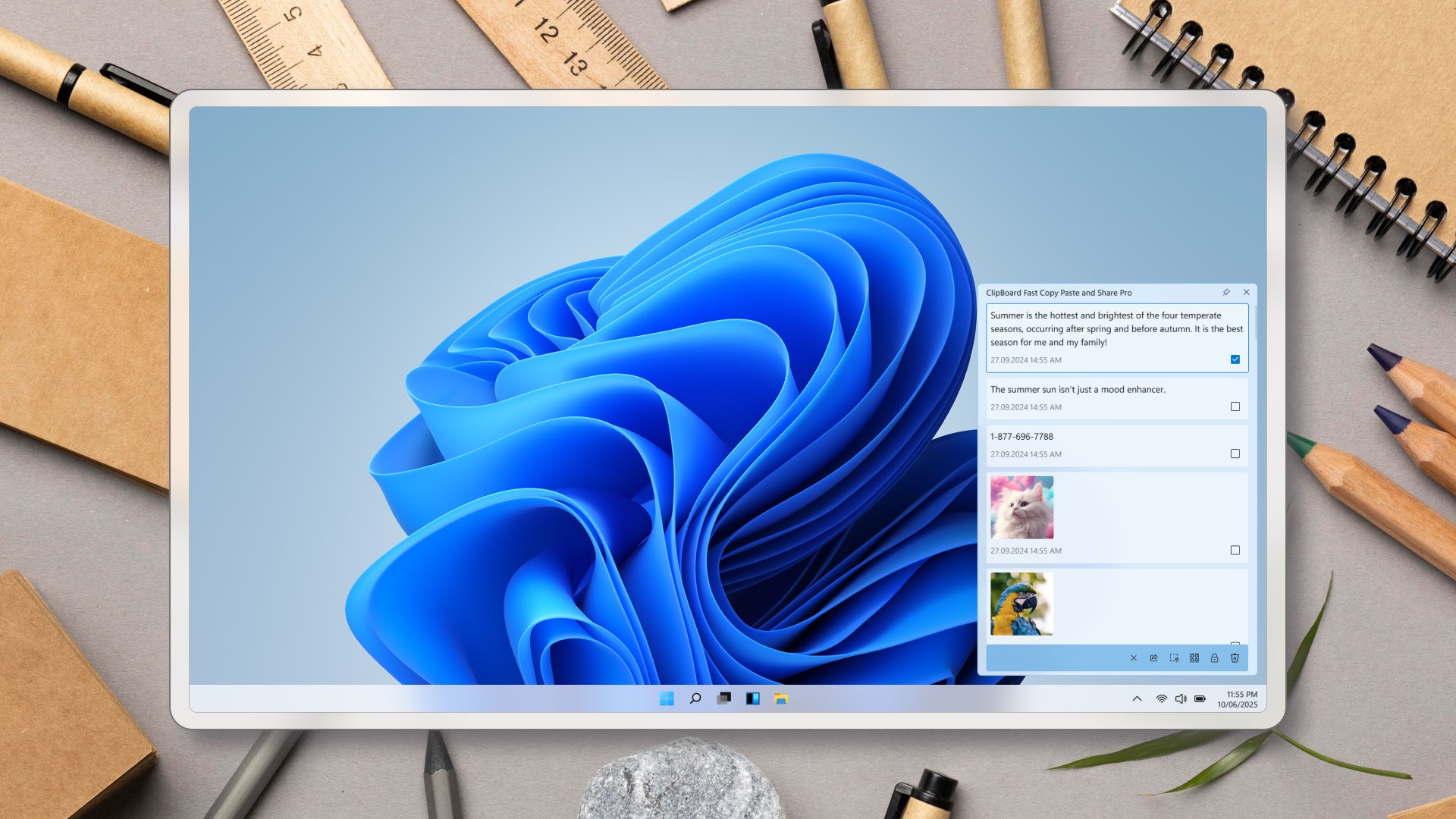
Task: Pin the ClipBoard panel with the pin icon
Action: (1226, 292)
